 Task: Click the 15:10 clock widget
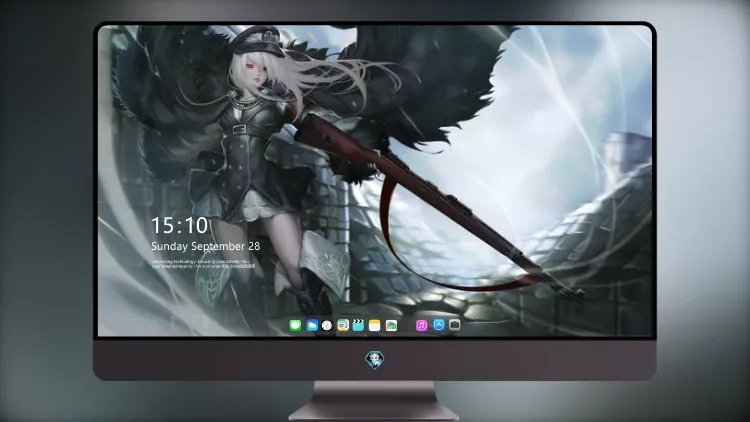tap(179, 225)
